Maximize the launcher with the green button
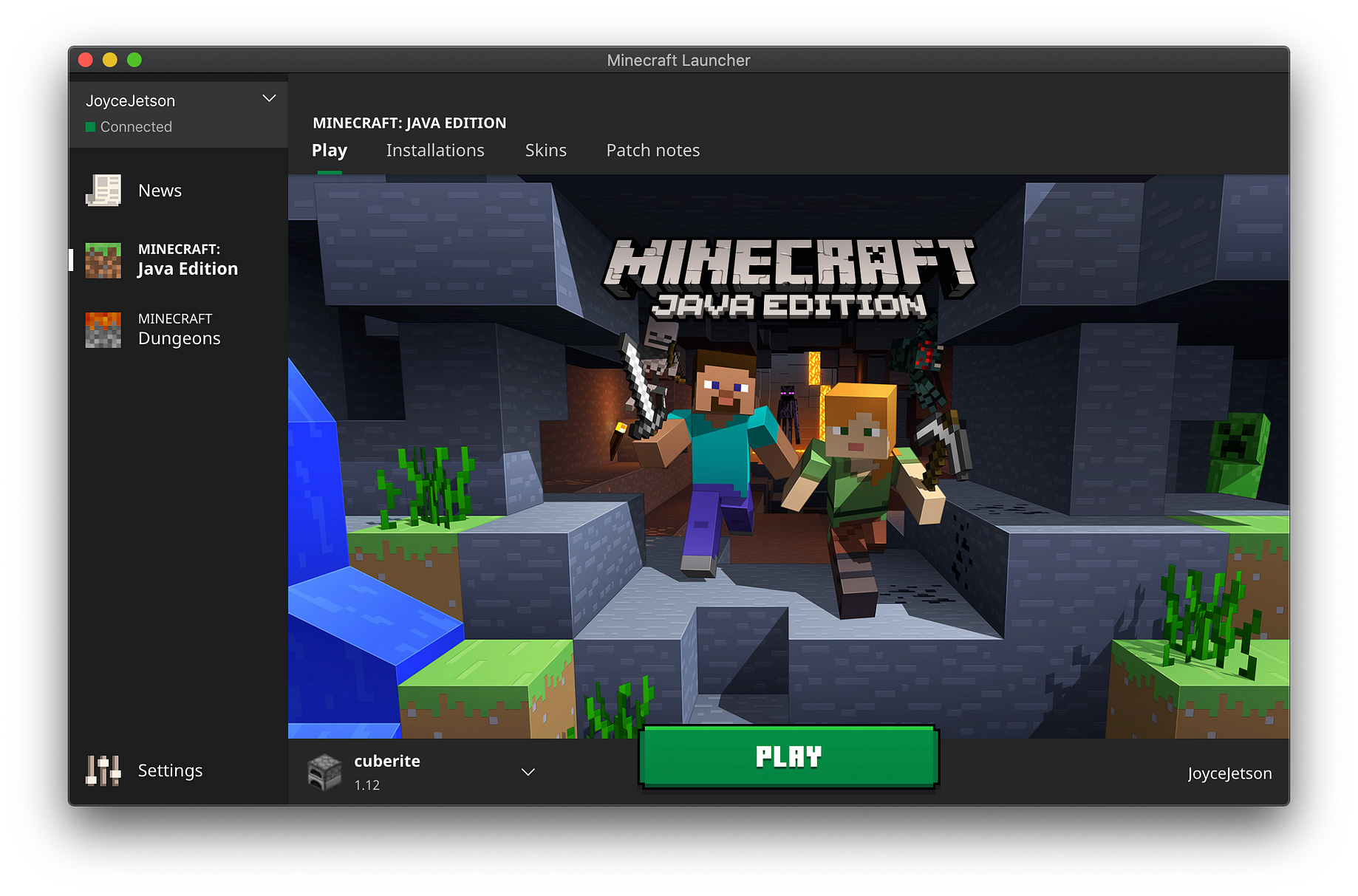This screenshot has width=1358, height=896. point(134,60)
